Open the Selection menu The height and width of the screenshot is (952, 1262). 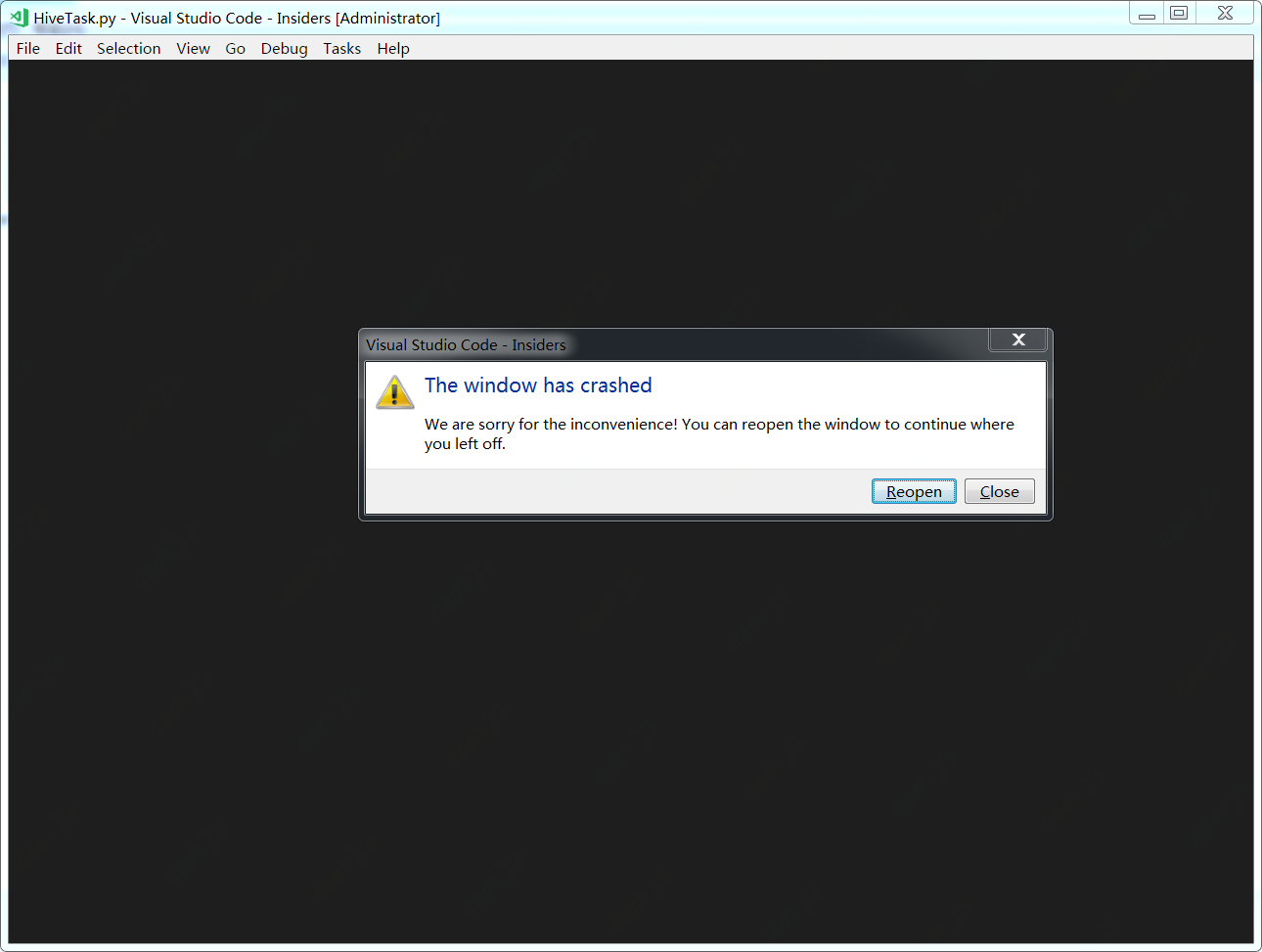pos(128,48)
